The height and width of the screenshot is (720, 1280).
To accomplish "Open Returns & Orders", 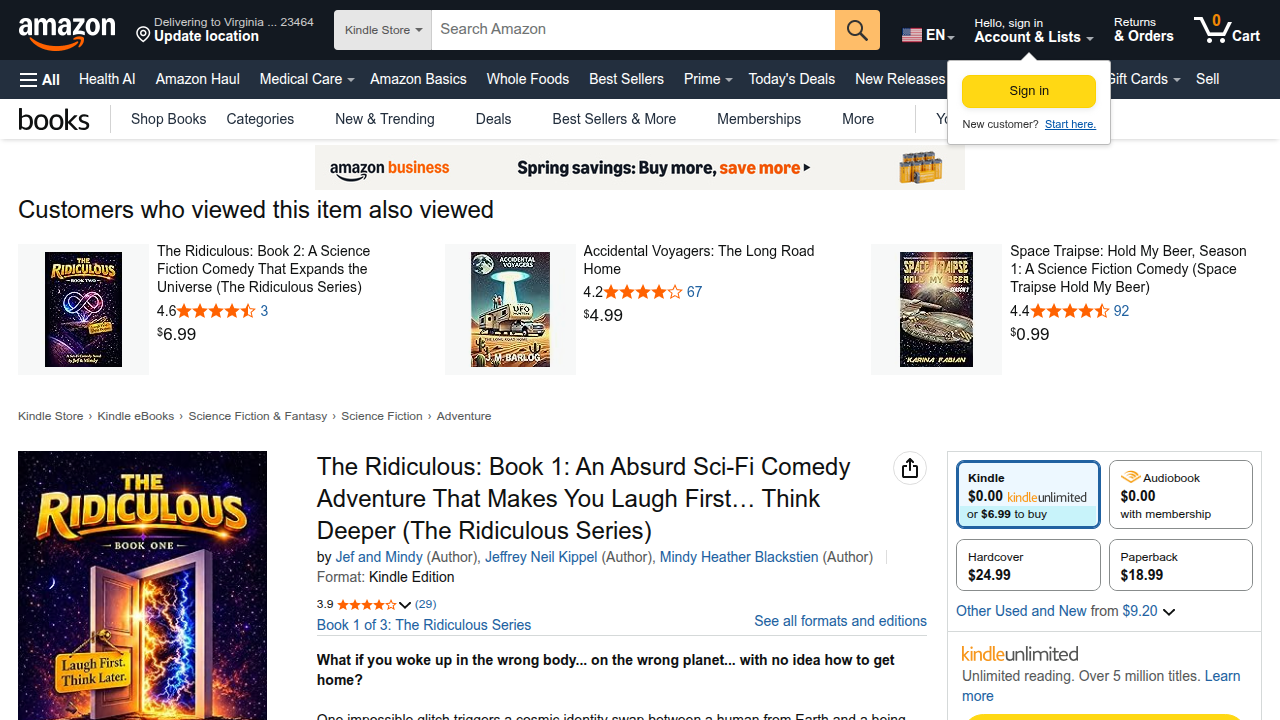I will pyautogui.click(x=1143, y=30).
